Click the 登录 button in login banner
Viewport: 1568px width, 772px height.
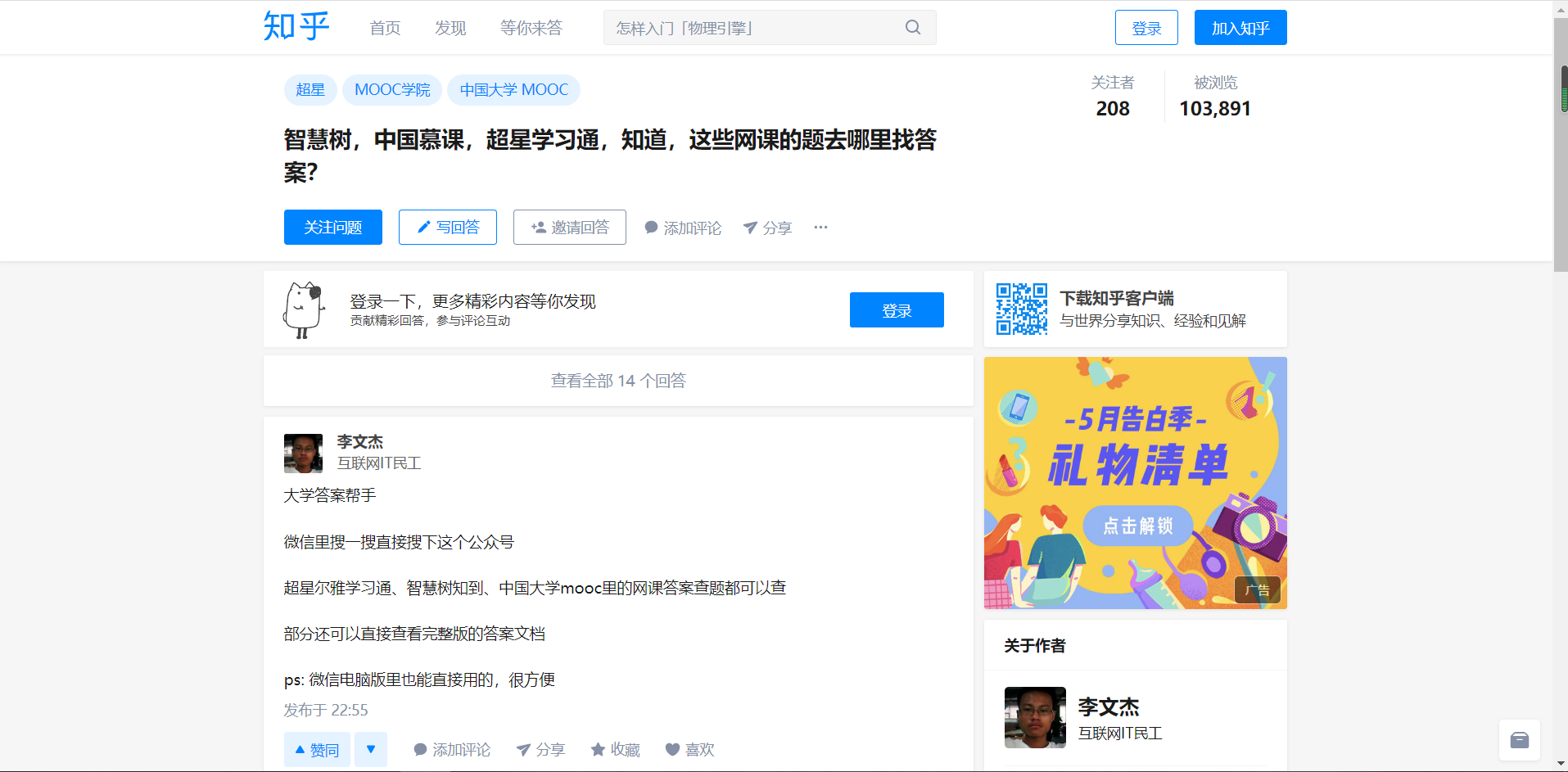tap(897, 309)
